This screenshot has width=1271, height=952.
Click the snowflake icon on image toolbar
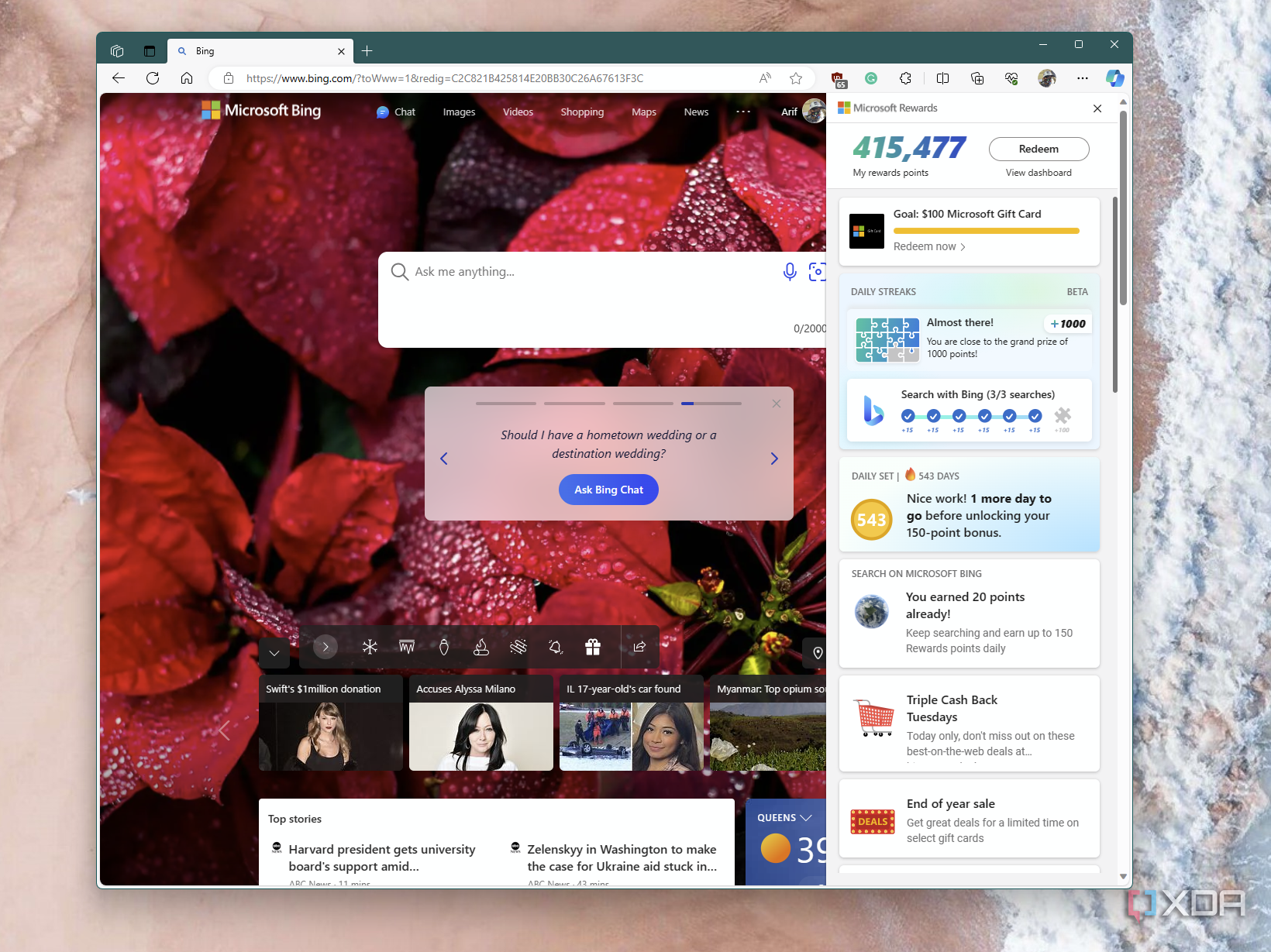click(370, 647)
